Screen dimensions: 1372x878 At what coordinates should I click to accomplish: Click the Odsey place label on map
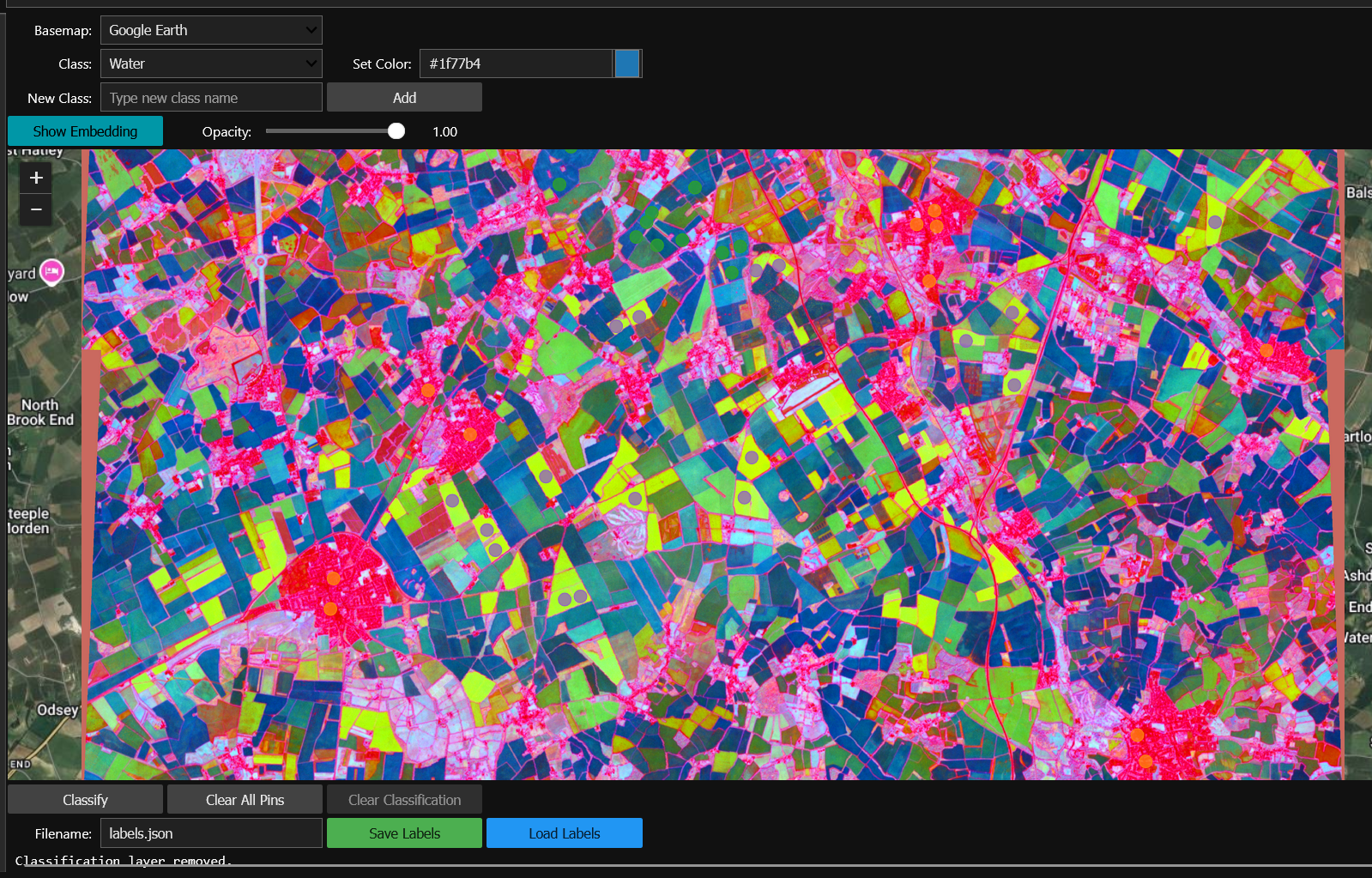(57, 710)
